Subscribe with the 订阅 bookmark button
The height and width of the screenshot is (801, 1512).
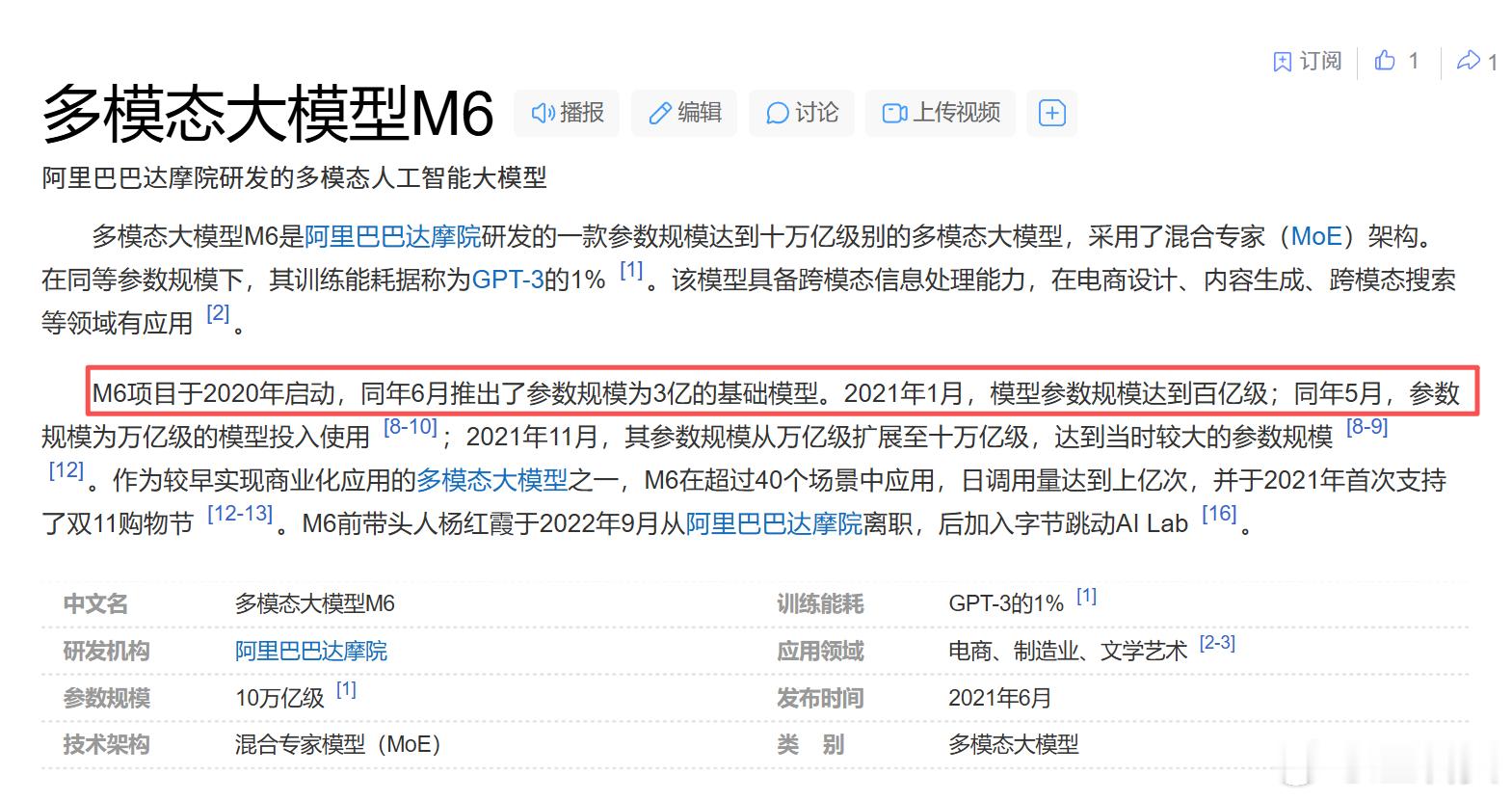[x=1307, y=62]
